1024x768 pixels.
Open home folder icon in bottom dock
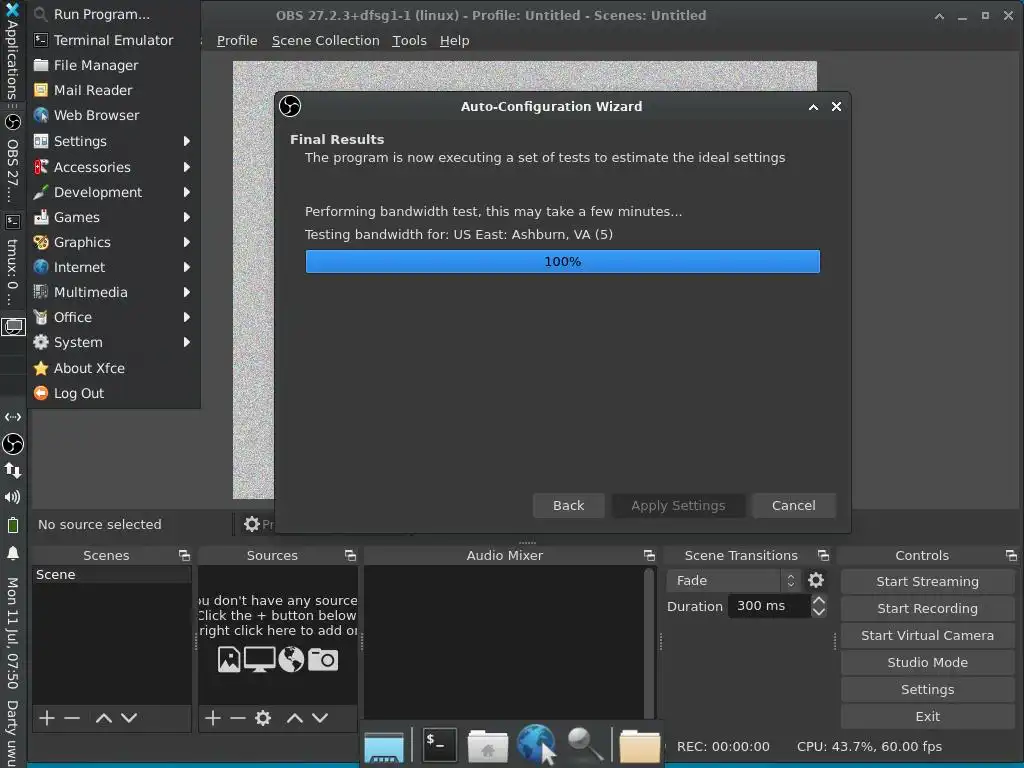point(487,745)
